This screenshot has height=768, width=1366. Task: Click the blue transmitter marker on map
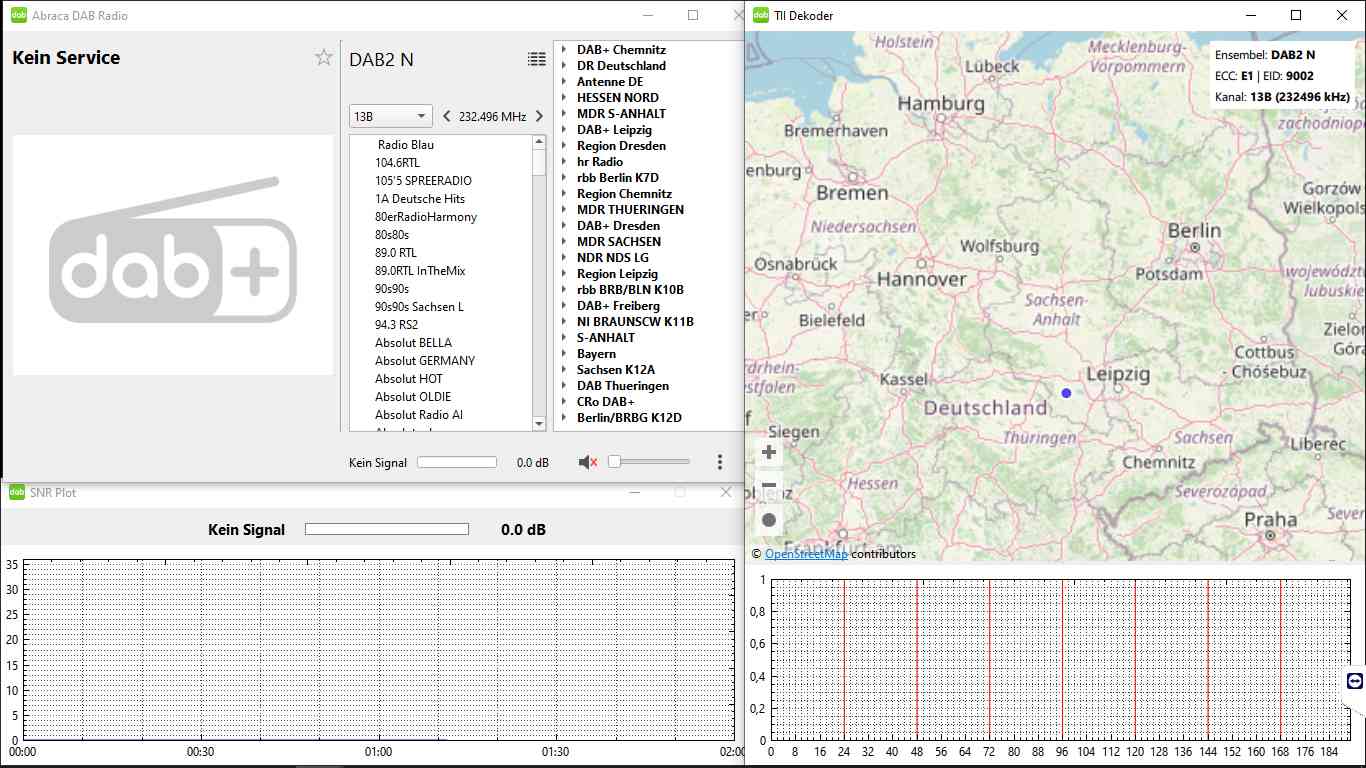(1066, 393)
